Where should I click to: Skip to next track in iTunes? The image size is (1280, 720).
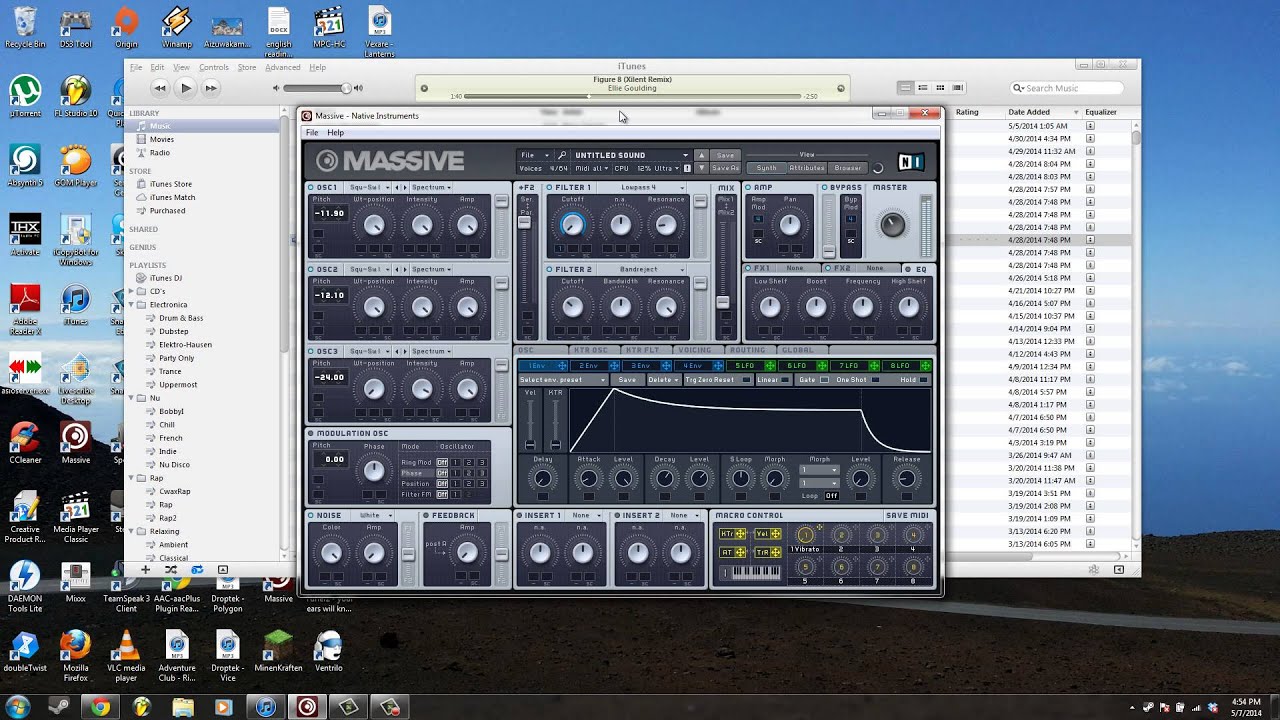click(x=211, y=88)
